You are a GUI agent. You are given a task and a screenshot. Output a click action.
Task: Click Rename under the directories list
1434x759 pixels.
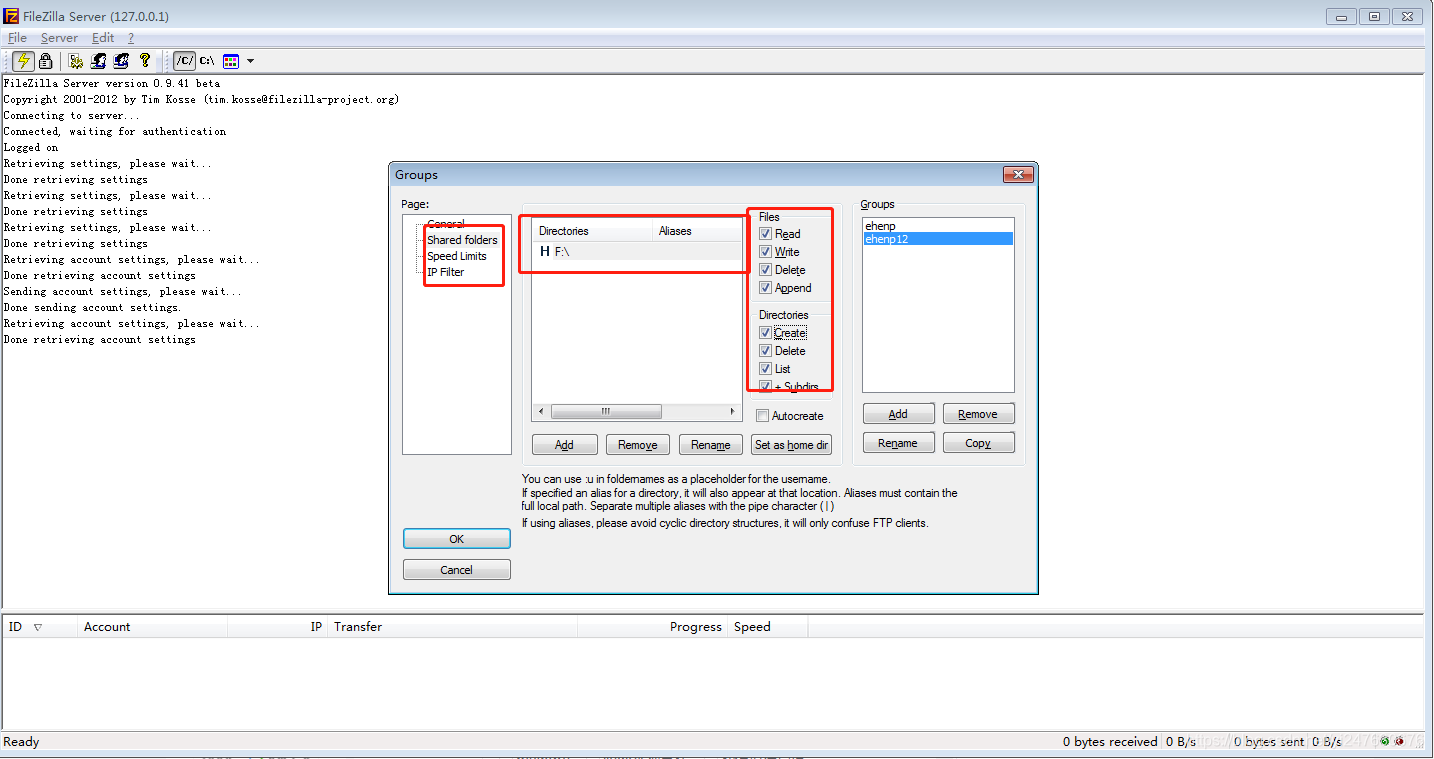[711, 445]
